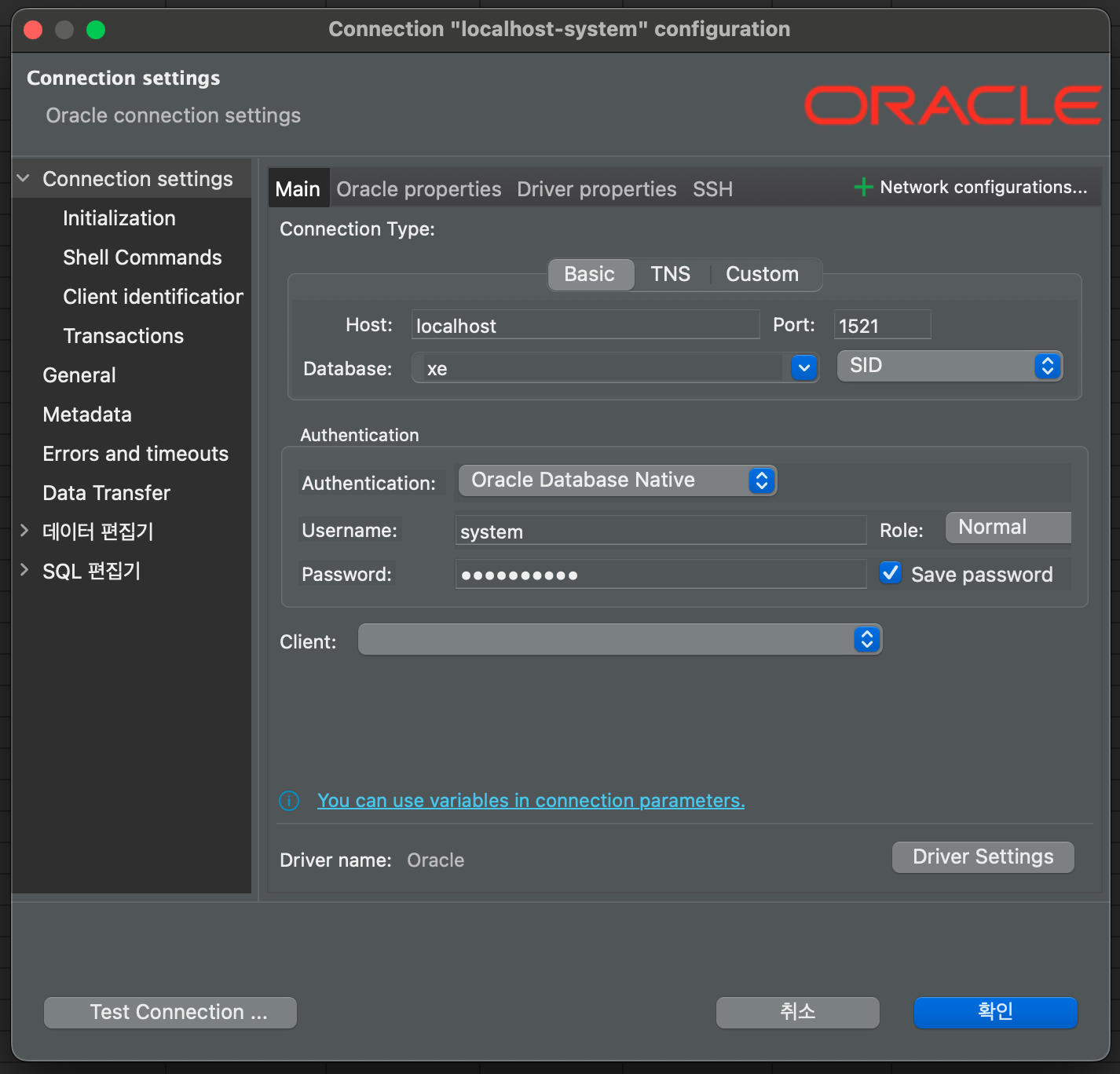
Task: Click the 취소 cancel button
Action: (798, 1013)
